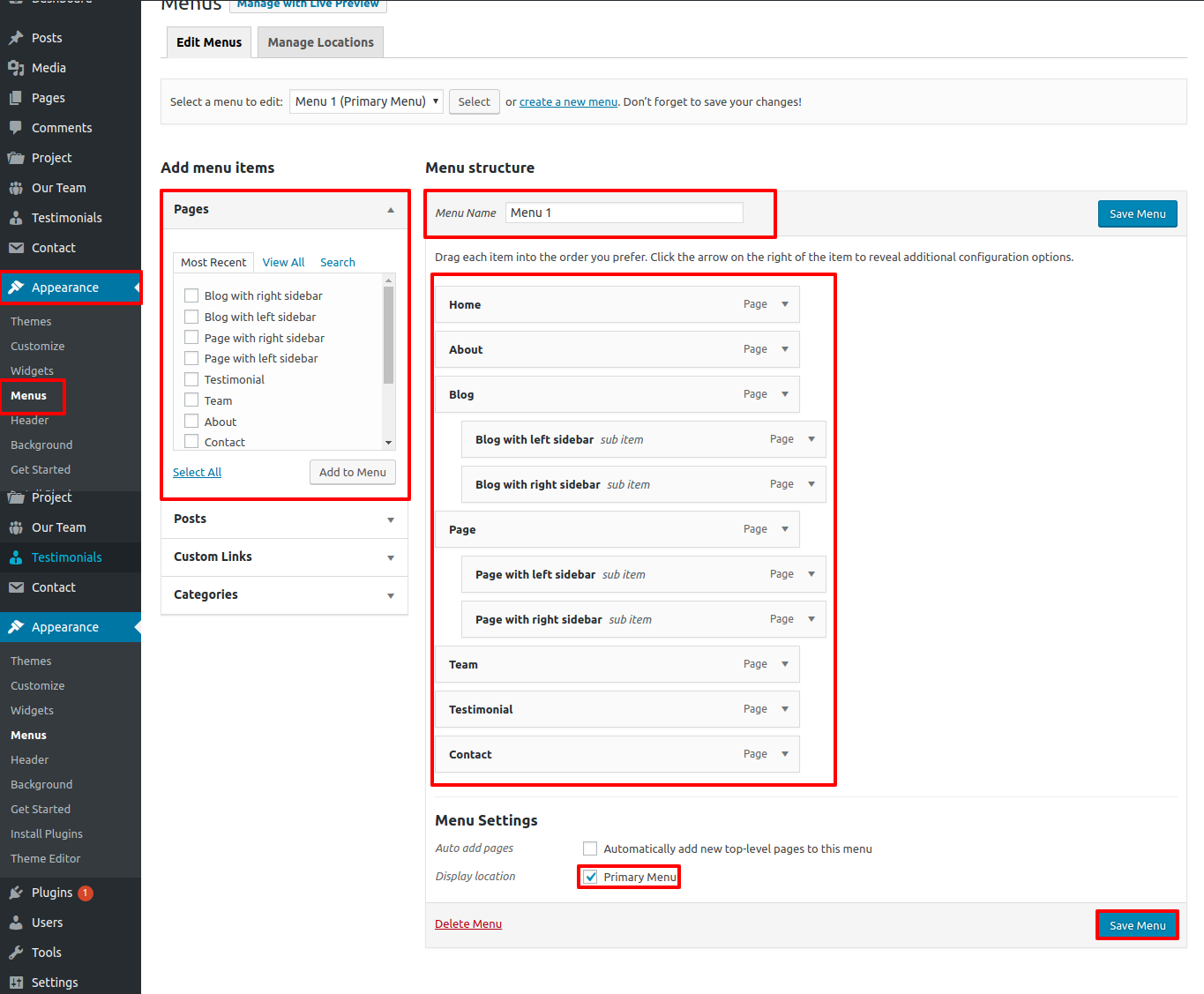Expand the Custom Links panel
The image size is (1204, 994).
[x=391, y=558]
